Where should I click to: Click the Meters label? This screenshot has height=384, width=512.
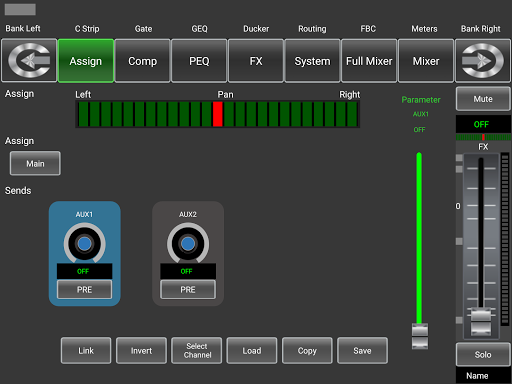click(424, 29)
